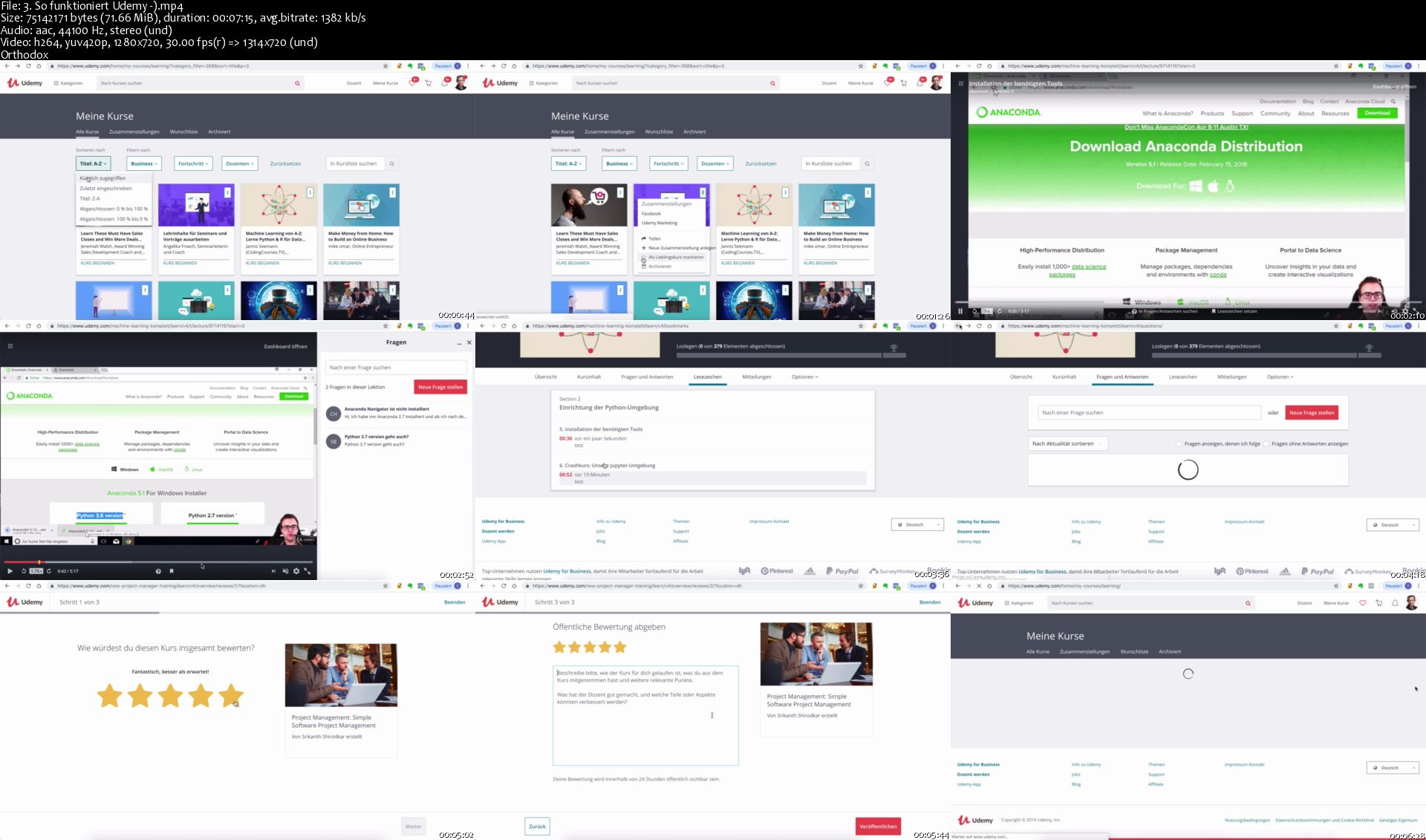Open the Deutsch language dropdown in the Lesezeichen frame
Viewport: 1426px width, 840px height.
[917, 525]
